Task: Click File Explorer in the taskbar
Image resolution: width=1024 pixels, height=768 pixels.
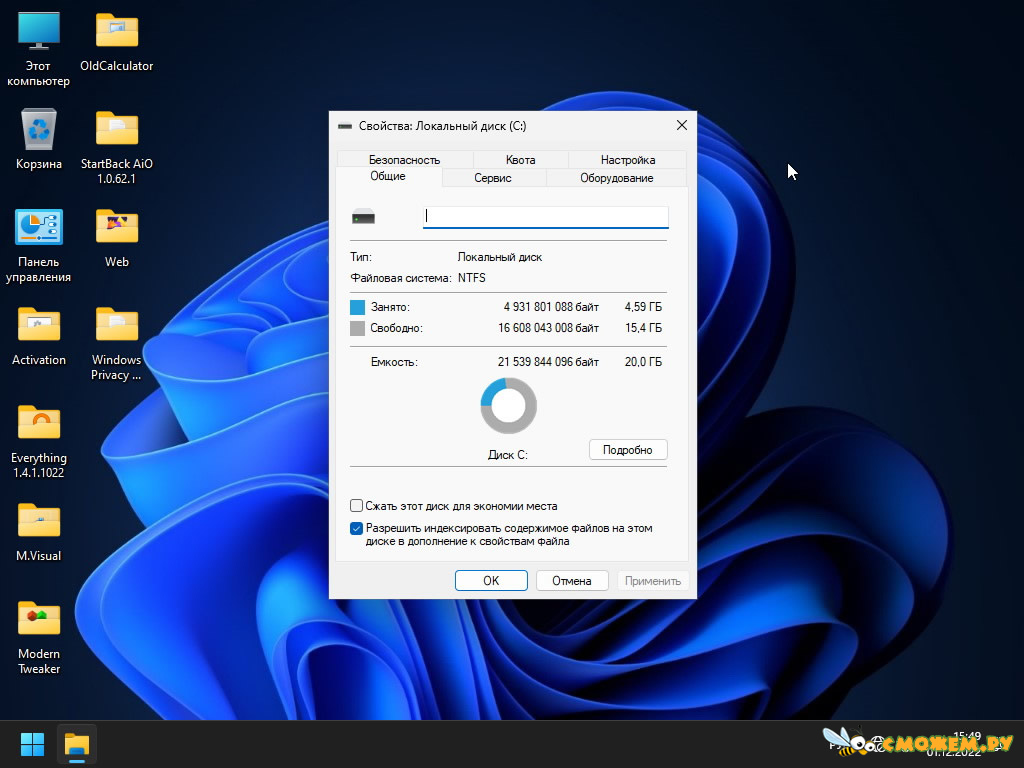Action: pyautogui.click(x=77, y=744)
